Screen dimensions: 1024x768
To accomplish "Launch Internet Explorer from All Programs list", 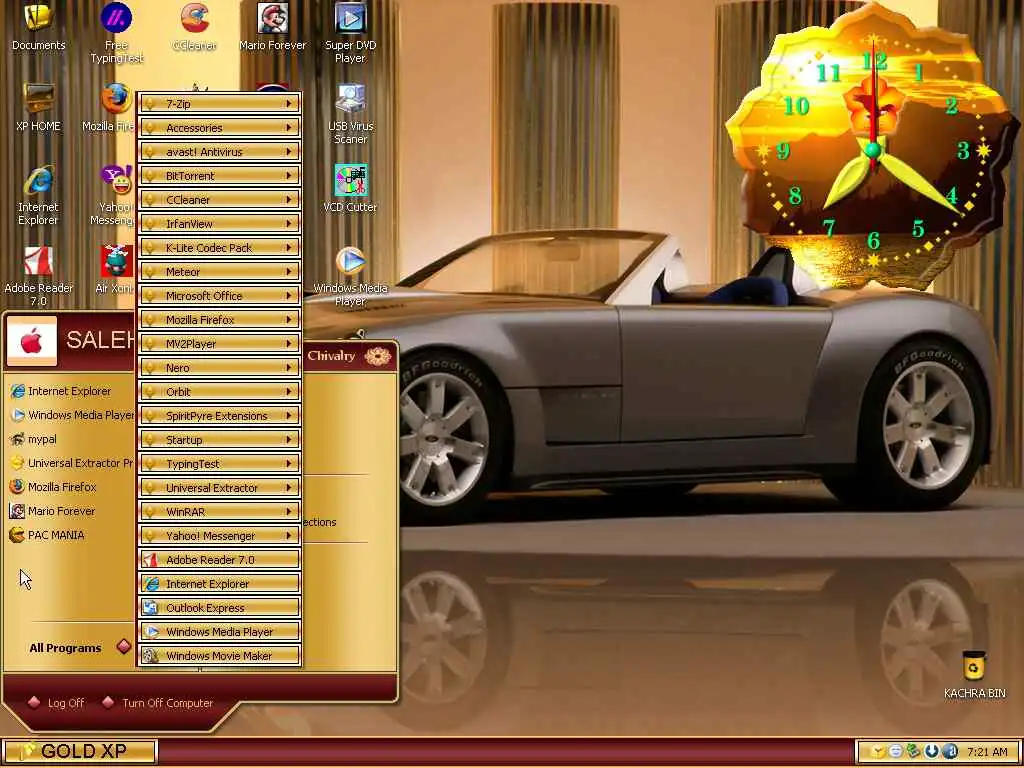I will tap(219, 584).
